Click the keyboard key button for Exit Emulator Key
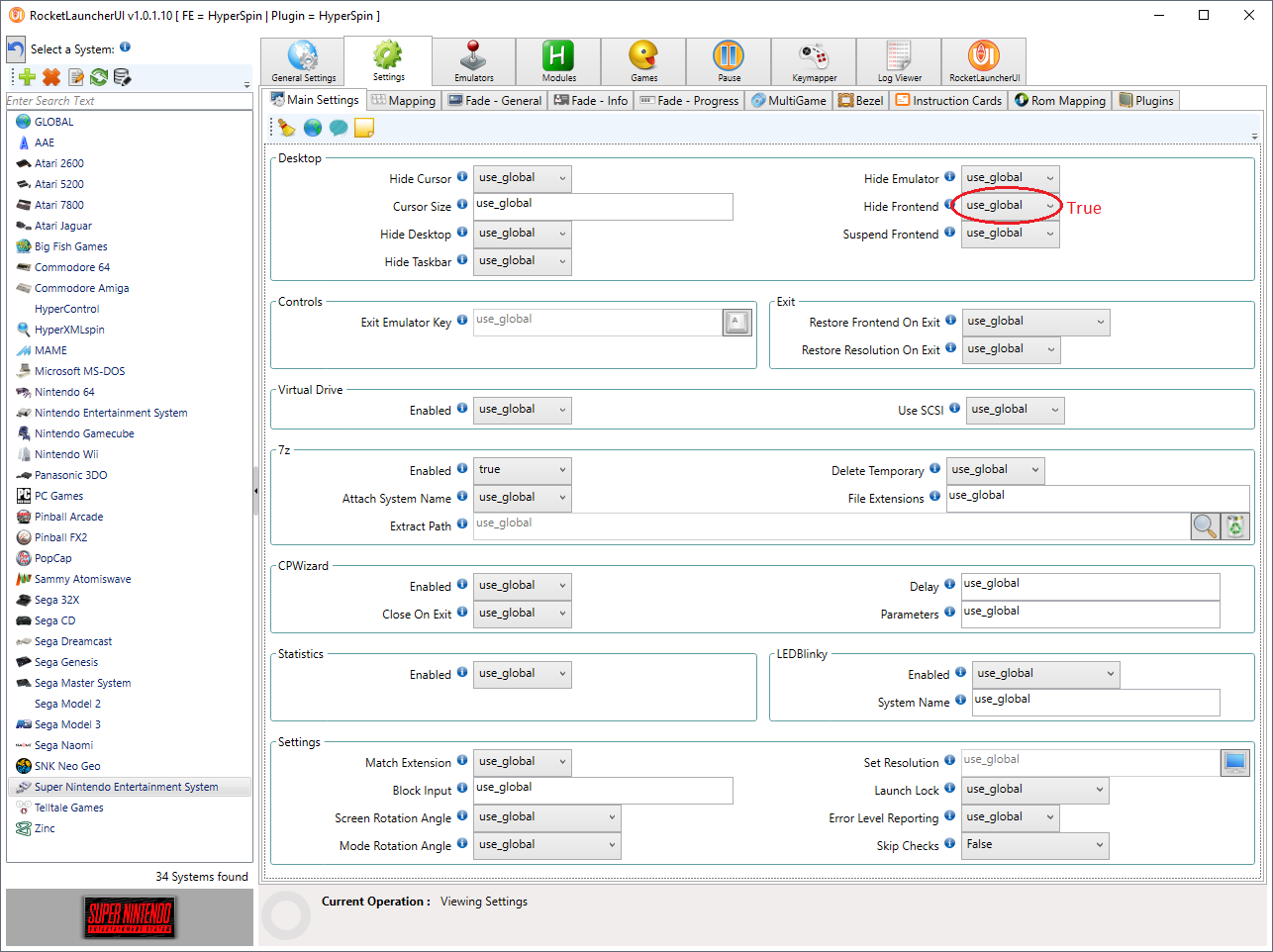The width and height of the screenshot is (1273, 952). tap(737, 322)
